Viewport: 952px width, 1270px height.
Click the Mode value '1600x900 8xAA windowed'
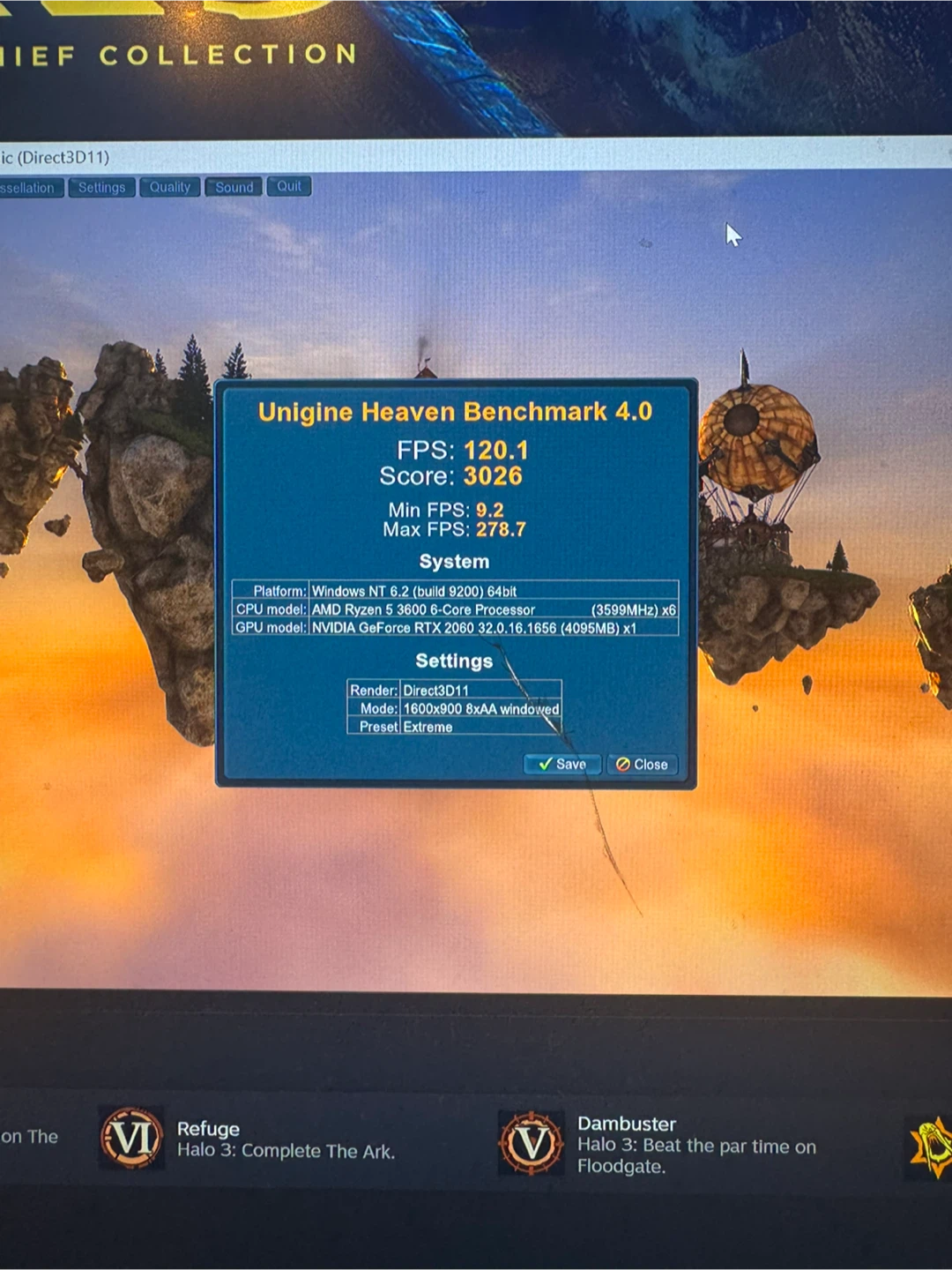coord(480,709)
